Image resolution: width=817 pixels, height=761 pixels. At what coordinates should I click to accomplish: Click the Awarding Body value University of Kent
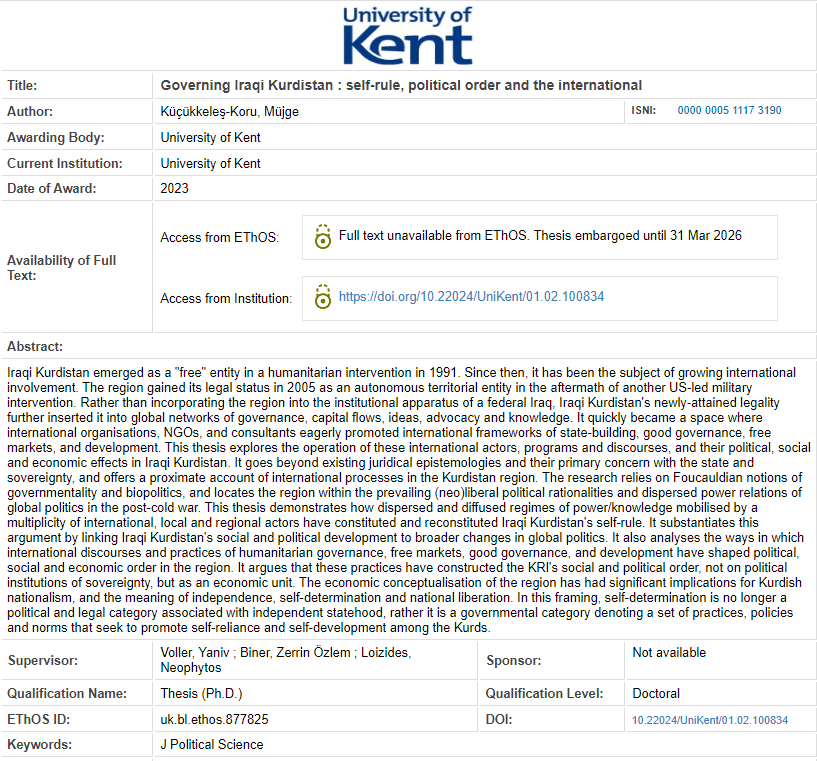(210, 137)
